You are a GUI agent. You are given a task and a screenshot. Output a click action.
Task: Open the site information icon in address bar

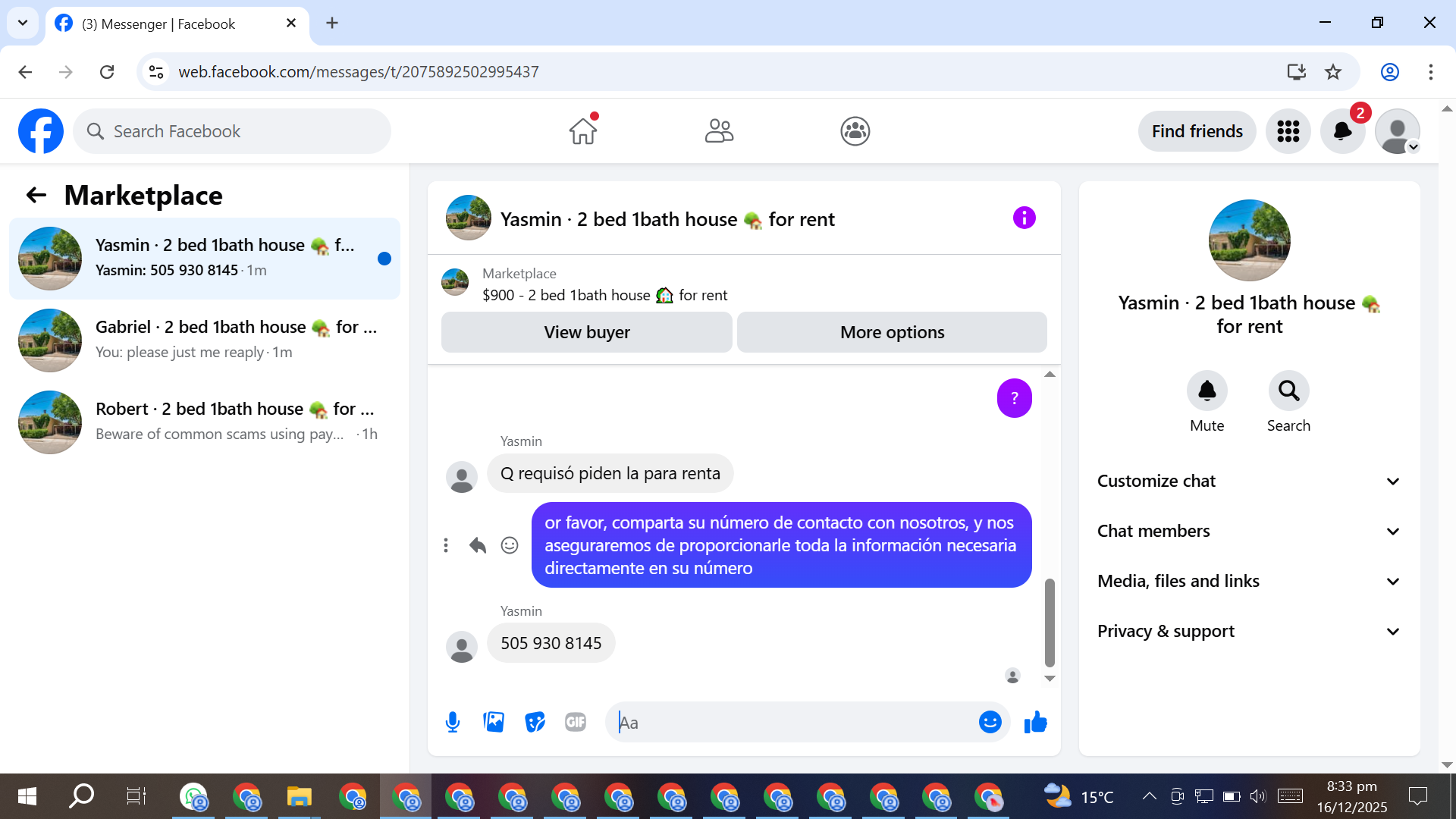156,72
